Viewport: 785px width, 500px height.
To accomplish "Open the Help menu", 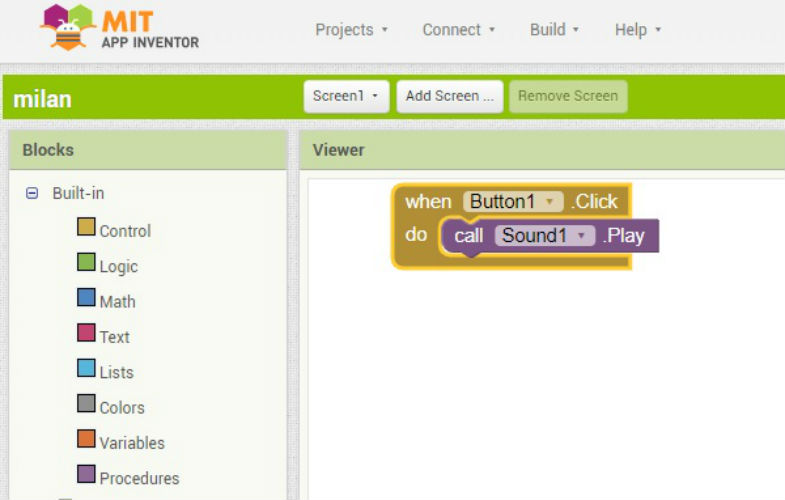I will click(638, 30).
